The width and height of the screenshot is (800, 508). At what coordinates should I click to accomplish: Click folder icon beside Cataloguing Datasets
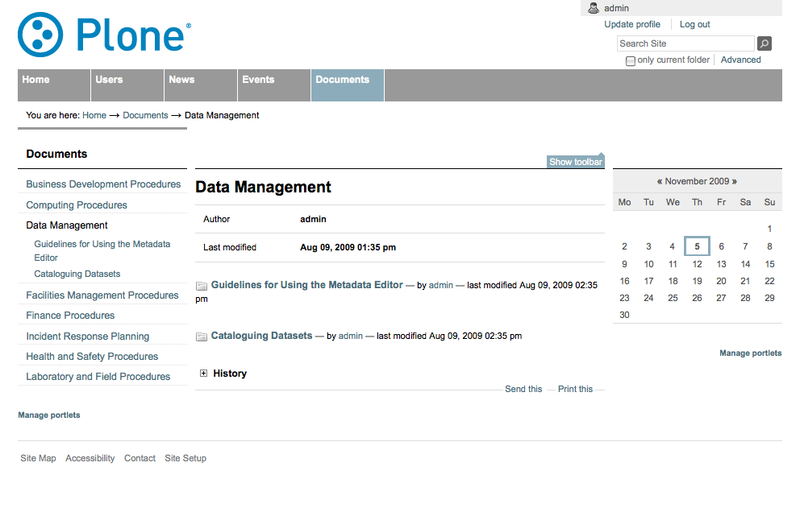(202, 337)
